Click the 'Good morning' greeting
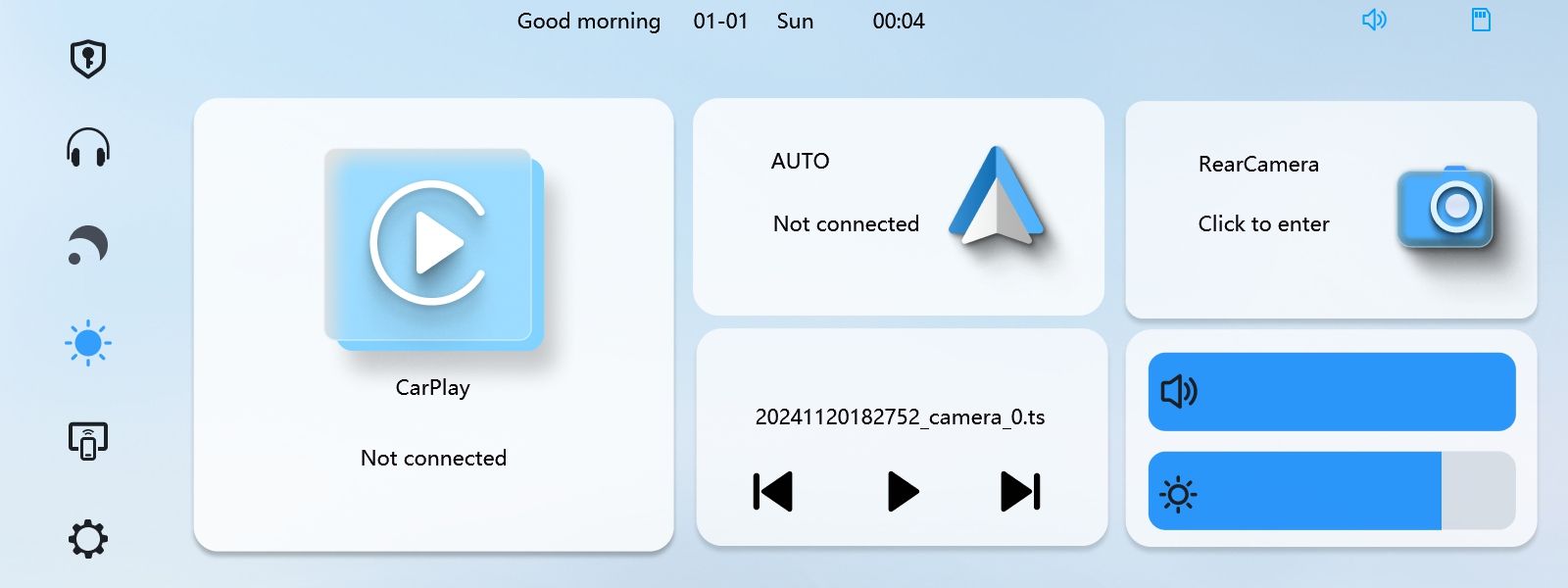The height and width of the screenshot is (588, 1568). (x=589, y=22)
